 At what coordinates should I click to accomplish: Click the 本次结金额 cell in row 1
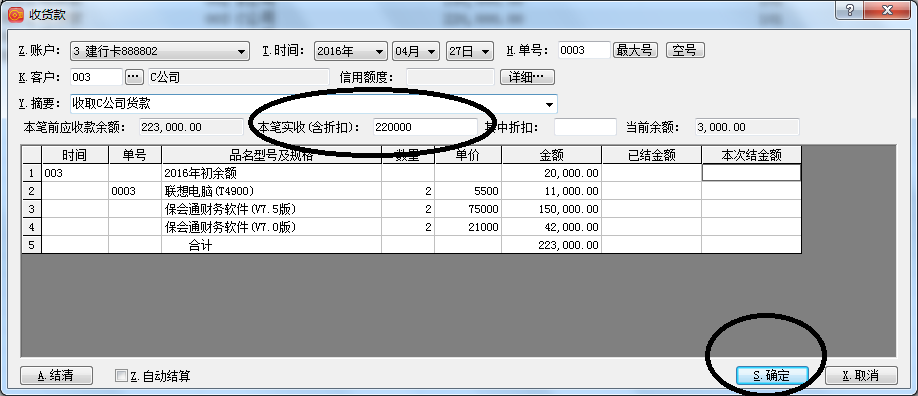pos(751,173)
